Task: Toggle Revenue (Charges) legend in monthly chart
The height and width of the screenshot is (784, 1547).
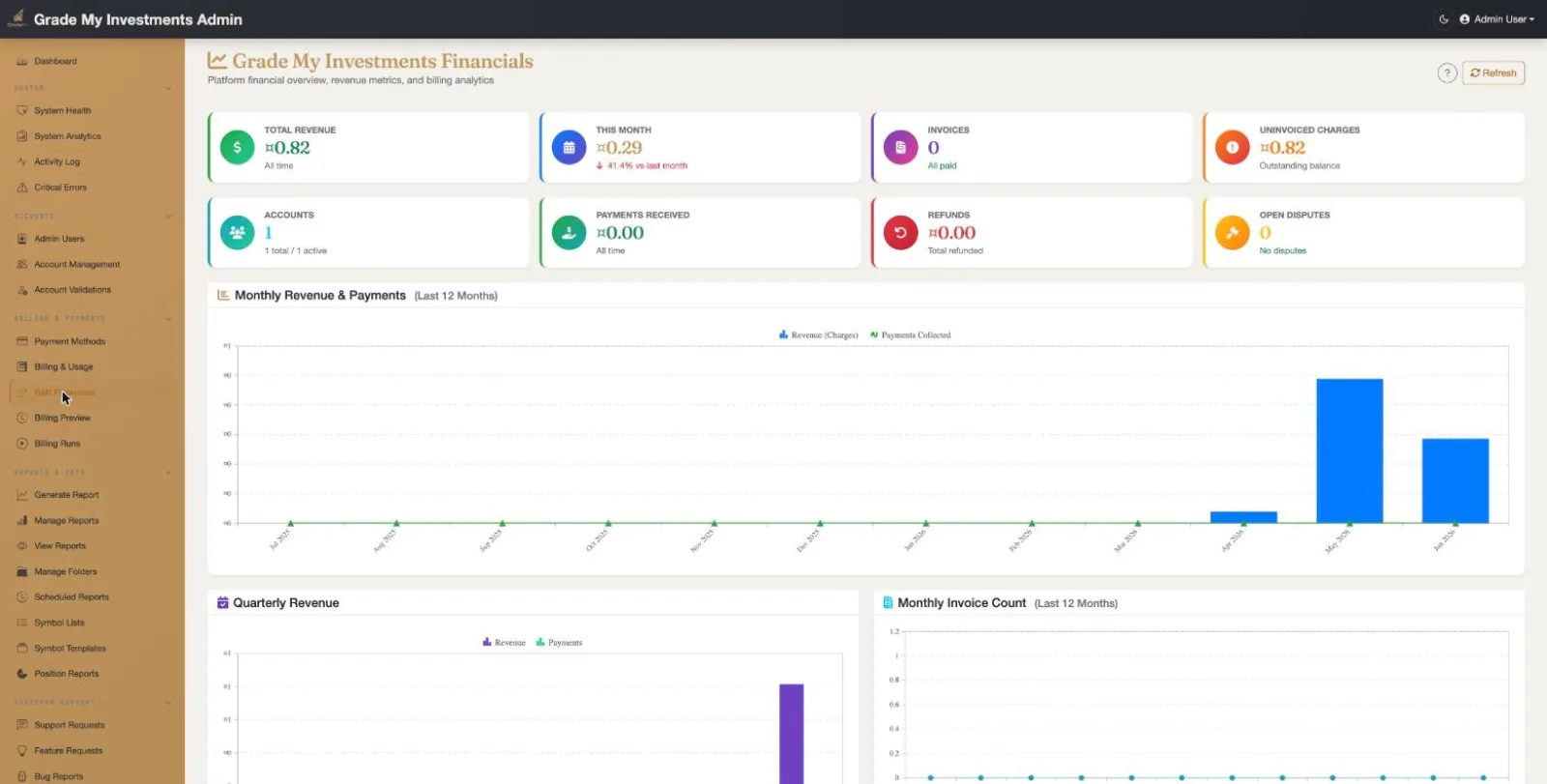Action: click(x=819, y=335)
